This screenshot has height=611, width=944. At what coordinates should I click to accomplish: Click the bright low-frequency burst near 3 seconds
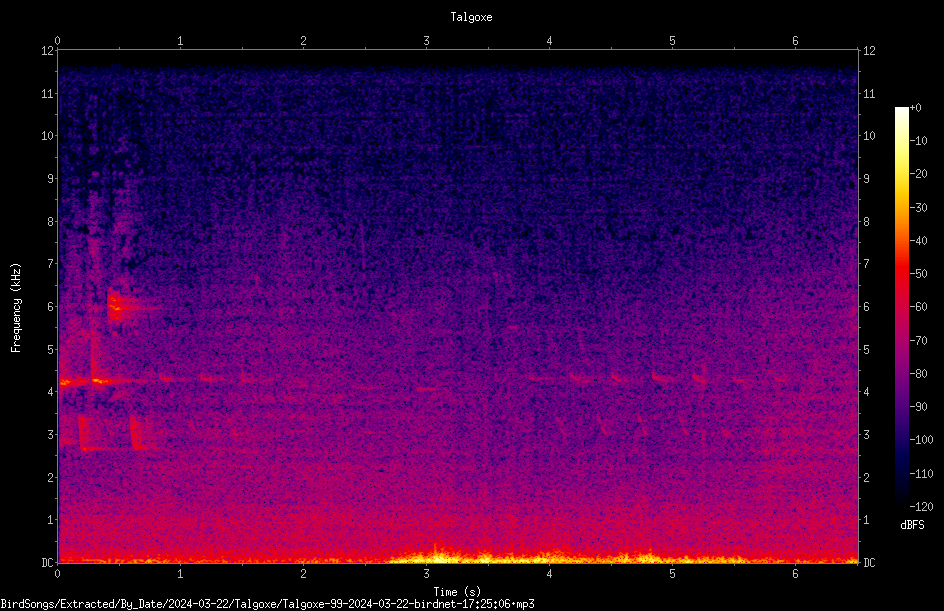[439, 555]
